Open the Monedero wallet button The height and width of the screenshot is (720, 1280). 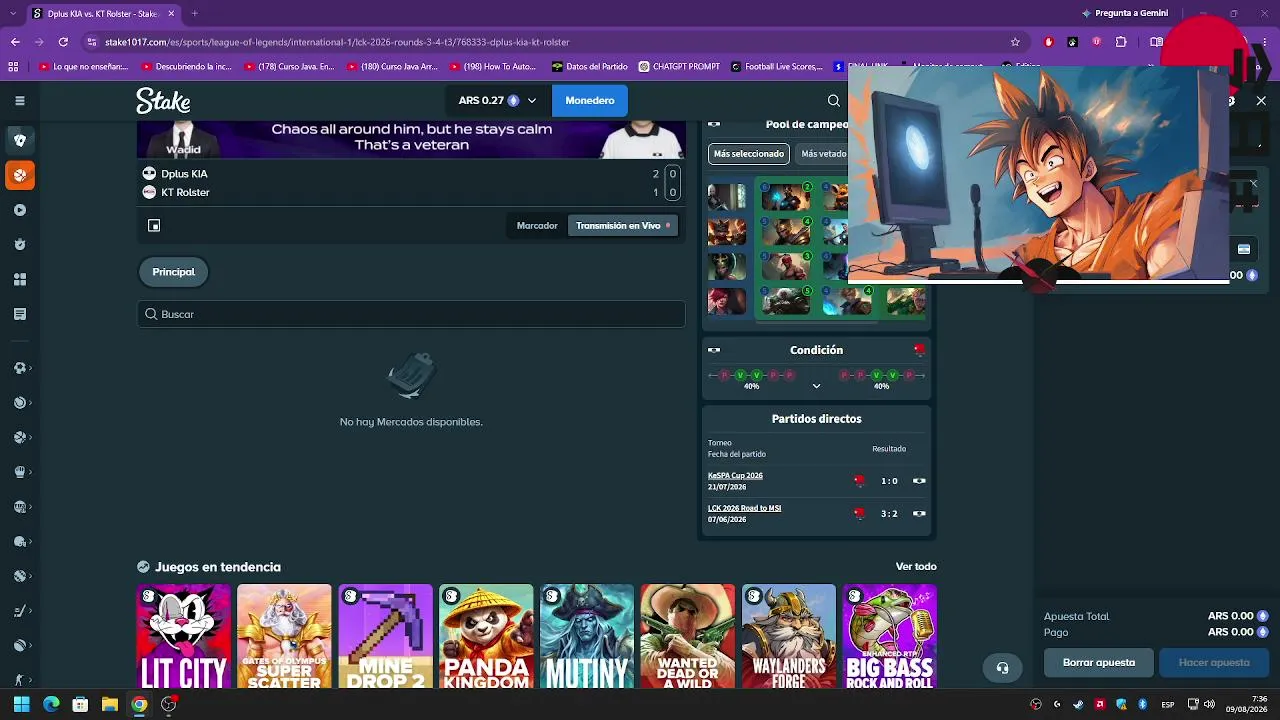(x=590, y=100)
